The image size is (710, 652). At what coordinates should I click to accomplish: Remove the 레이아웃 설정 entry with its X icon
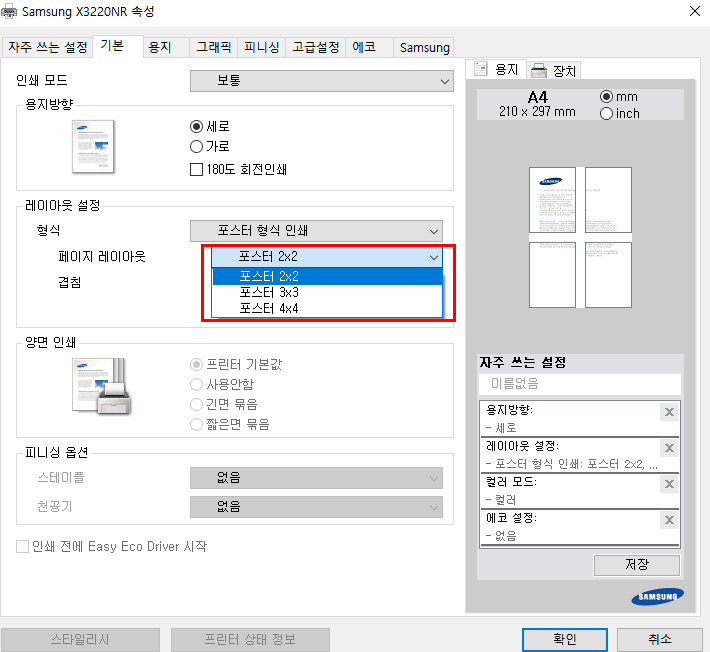(x=669, y=448)
